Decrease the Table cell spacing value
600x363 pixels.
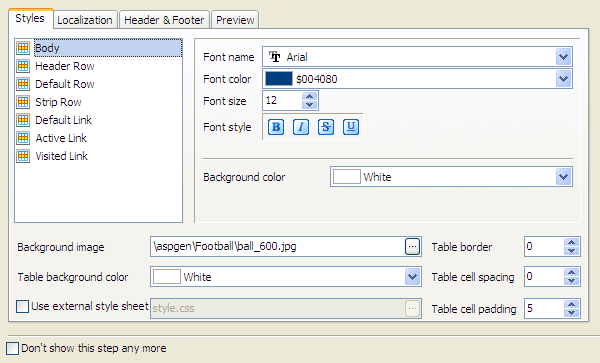tap(572, 281)
